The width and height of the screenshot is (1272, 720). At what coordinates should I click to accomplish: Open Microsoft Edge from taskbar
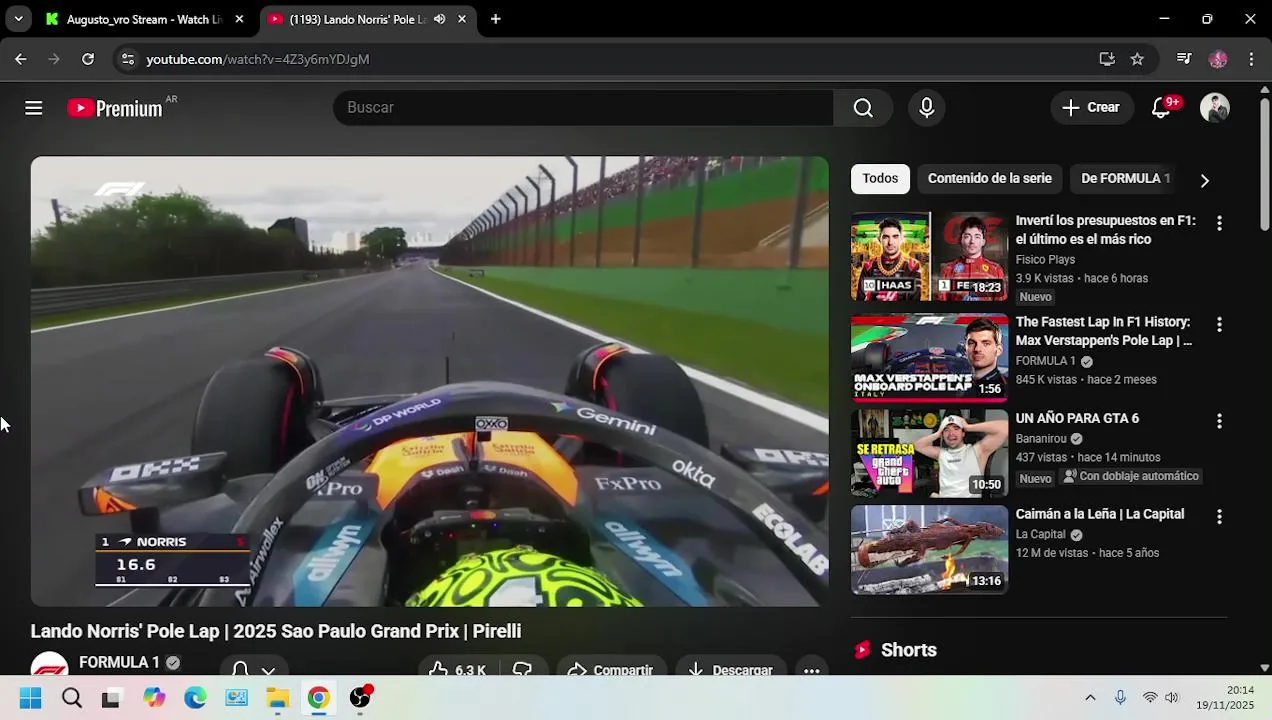195,698
